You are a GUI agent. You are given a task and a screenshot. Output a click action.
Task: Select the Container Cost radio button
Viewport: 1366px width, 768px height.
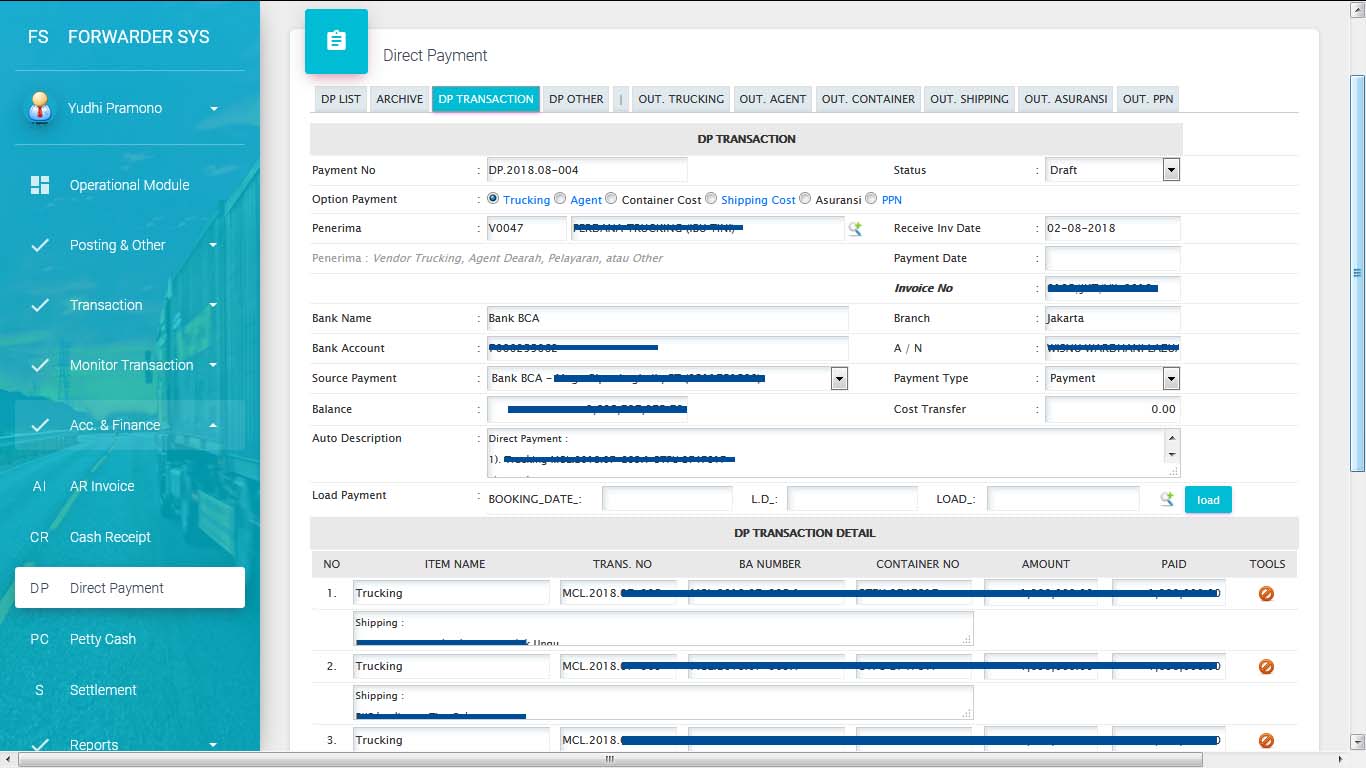coord(611,199)
